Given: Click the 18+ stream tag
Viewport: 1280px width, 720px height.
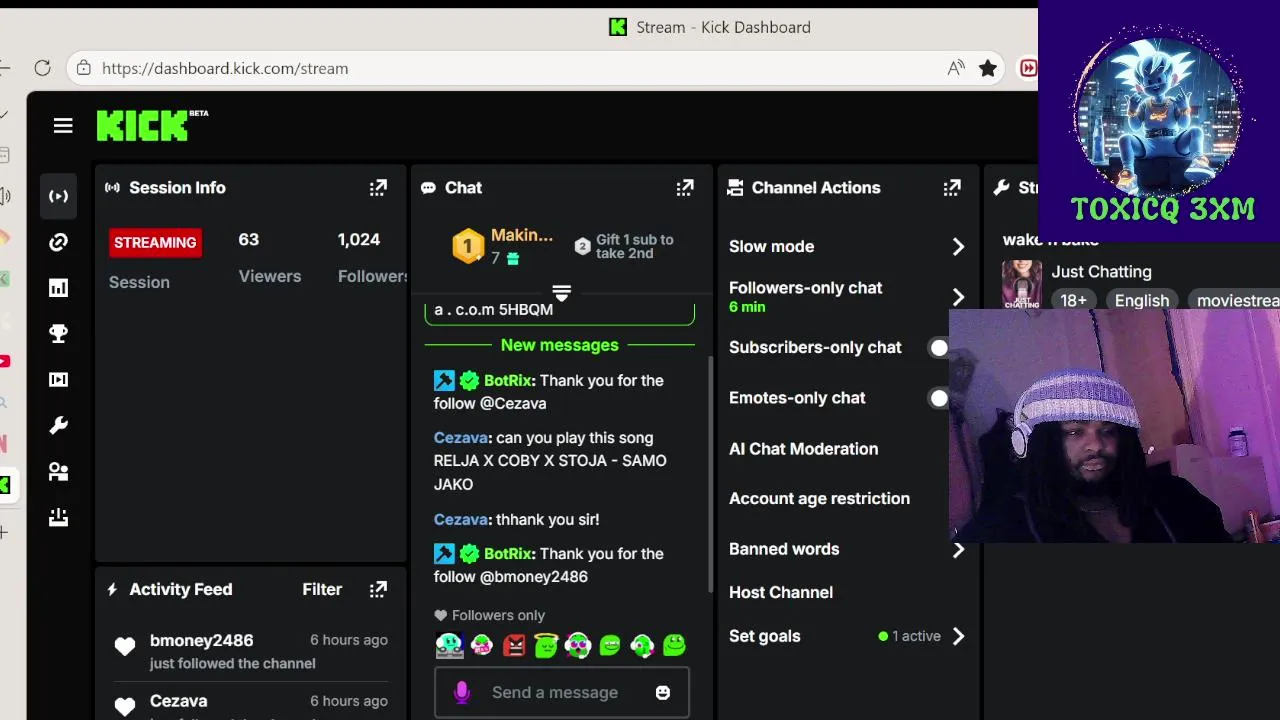Looking at the screenshot, I should (x=1073, y=301).
